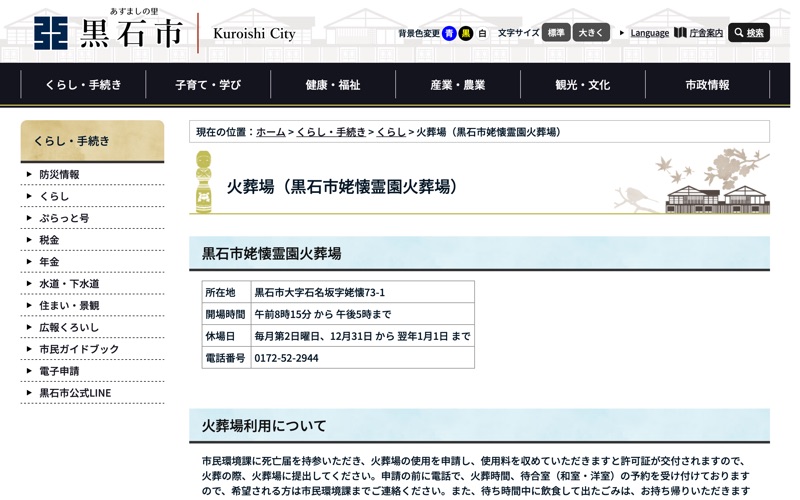Click the phone number 0172-52-2944
This screenshot has height=500, width=800.
coord(286,358)
